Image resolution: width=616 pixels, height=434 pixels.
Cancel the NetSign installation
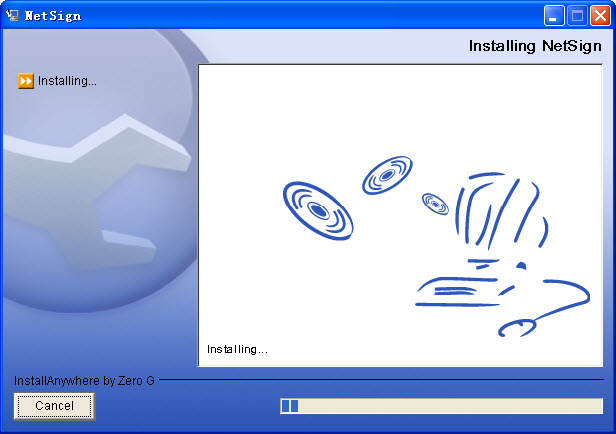54,406
